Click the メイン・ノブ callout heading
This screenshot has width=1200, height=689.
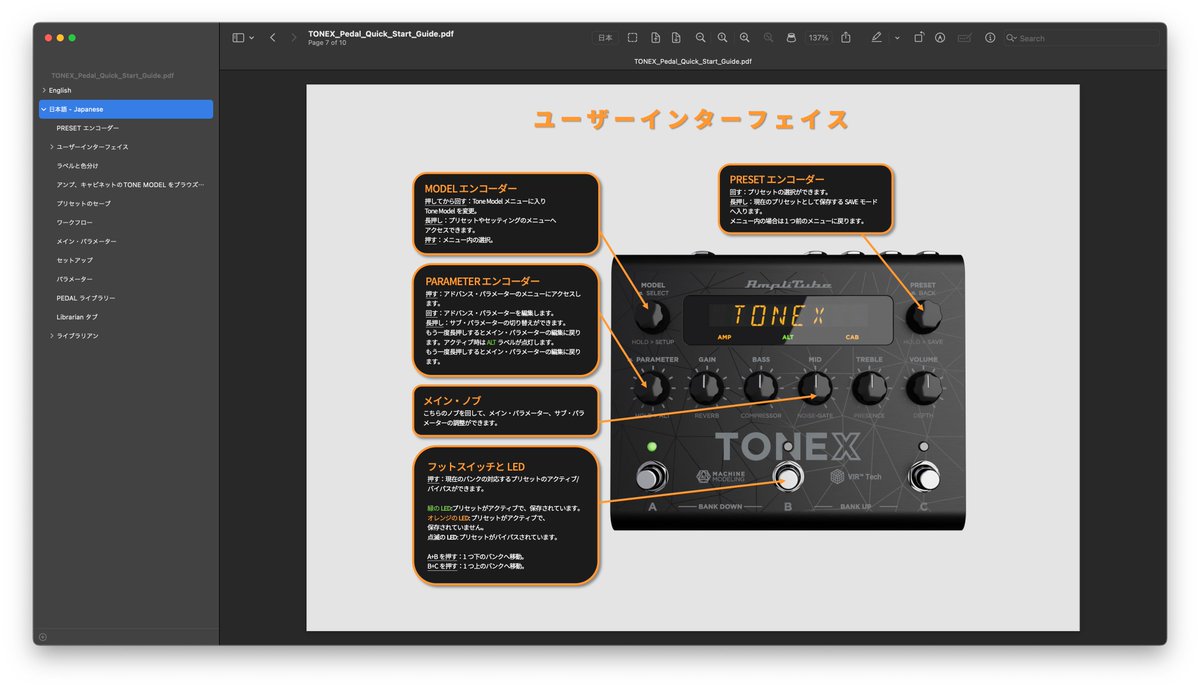pos(452,401)
